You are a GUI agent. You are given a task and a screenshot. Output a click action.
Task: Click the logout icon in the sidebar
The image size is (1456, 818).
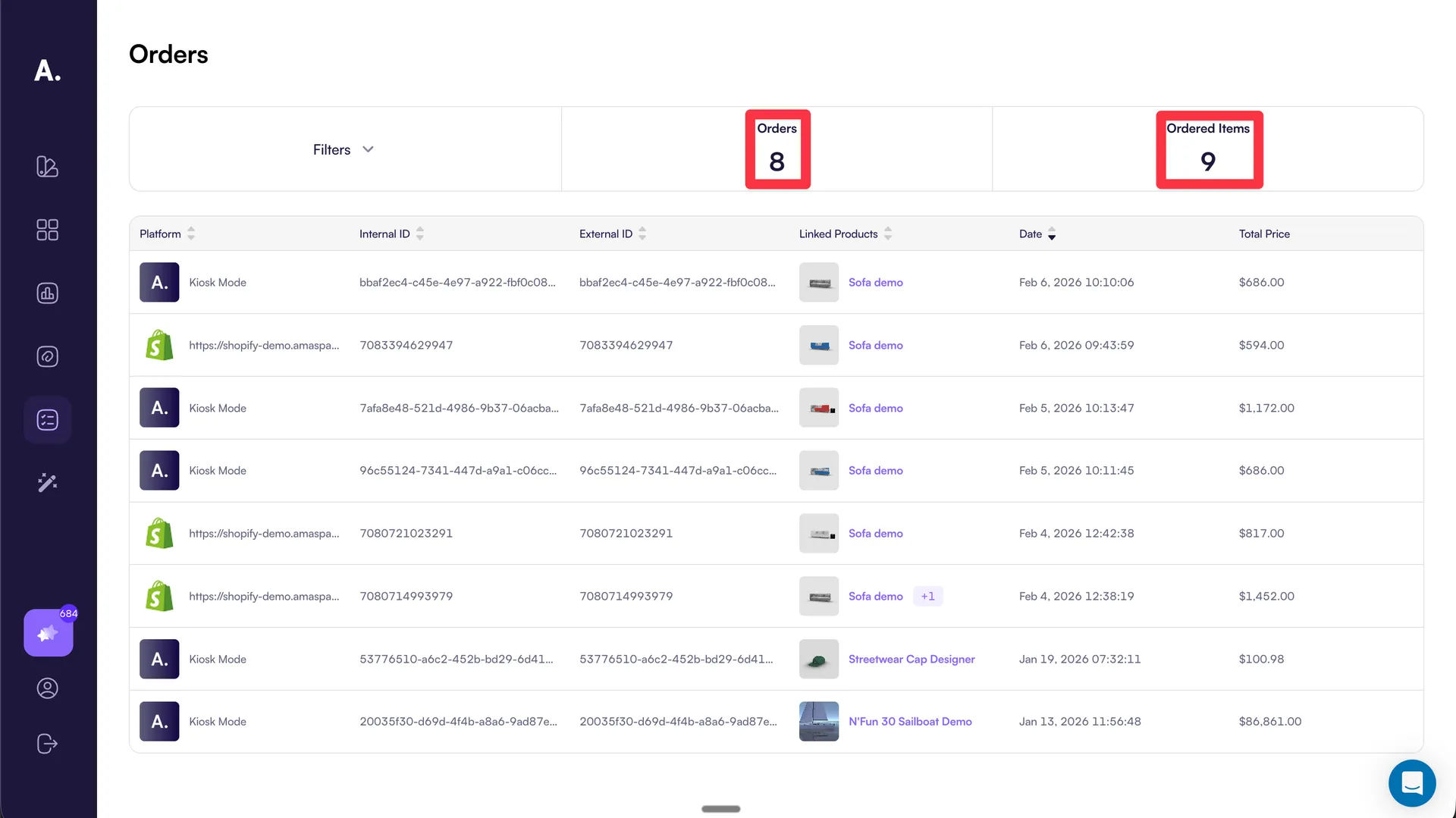pos(47,744)
